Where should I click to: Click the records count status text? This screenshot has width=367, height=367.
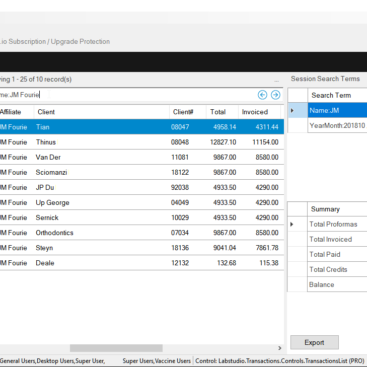pos(36,79)
